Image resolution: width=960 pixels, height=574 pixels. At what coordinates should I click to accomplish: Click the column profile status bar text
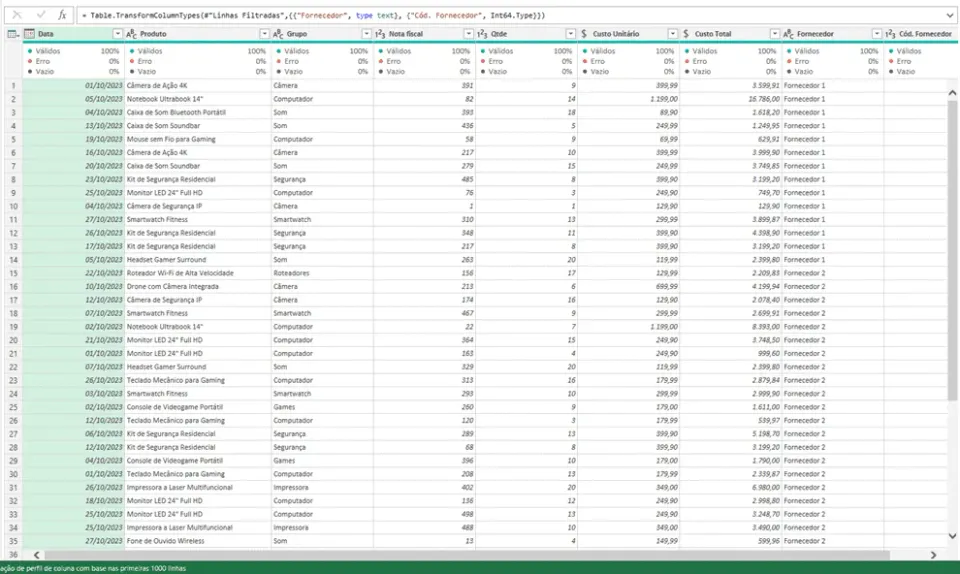[93, 568]
